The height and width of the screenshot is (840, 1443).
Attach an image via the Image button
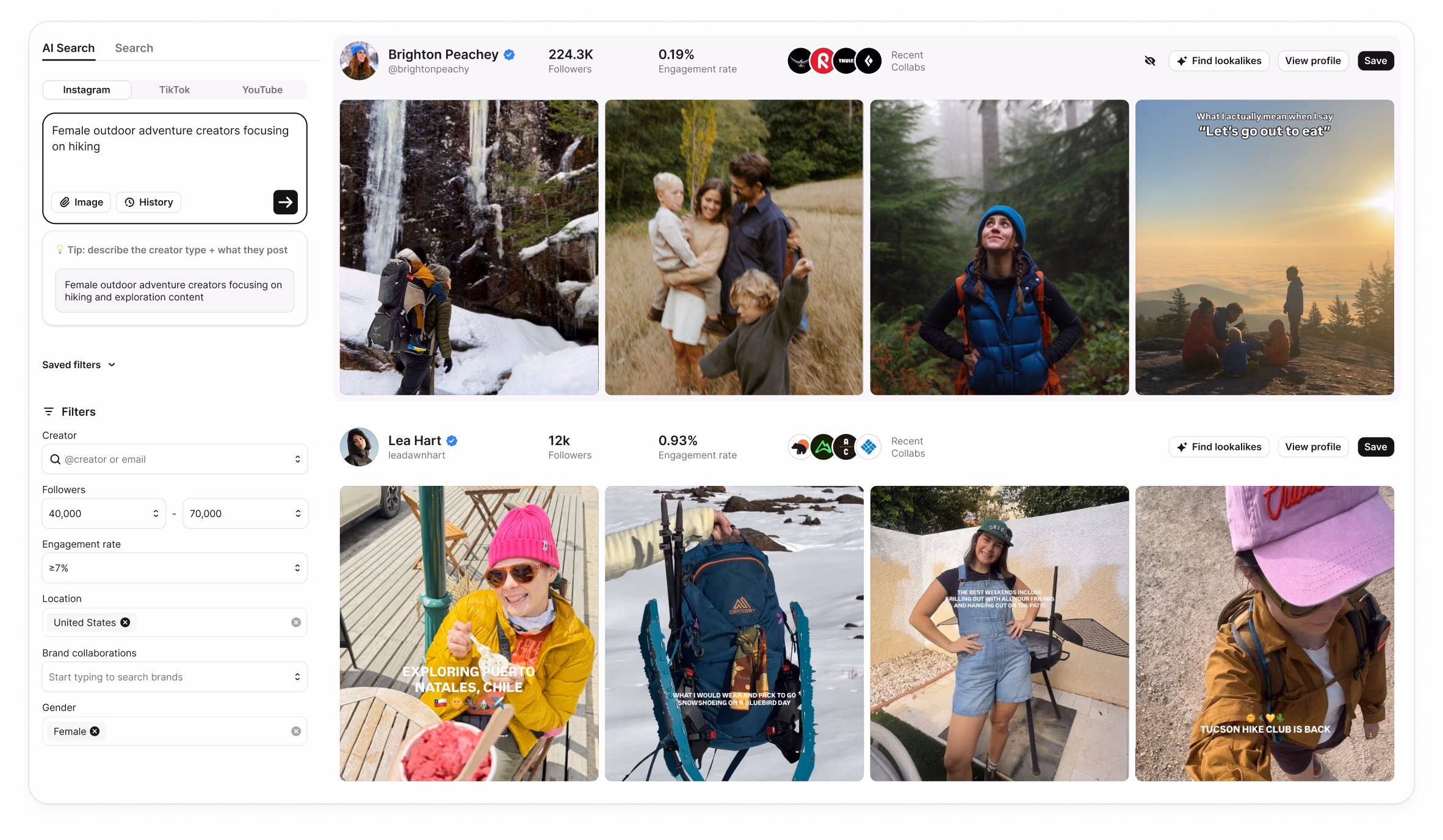pyautogui.click(x=81, y=202)
